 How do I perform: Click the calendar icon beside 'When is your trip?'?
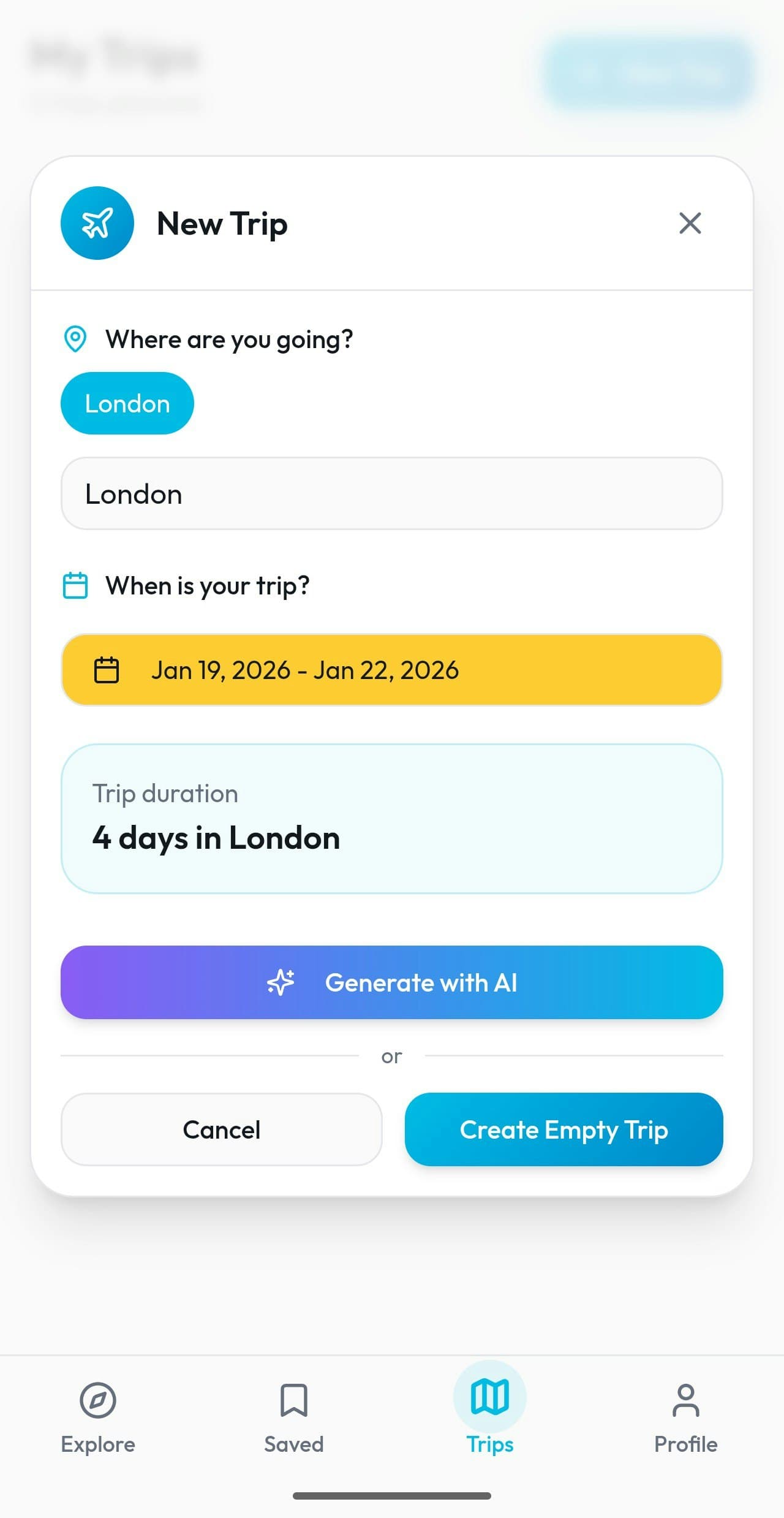75,586
